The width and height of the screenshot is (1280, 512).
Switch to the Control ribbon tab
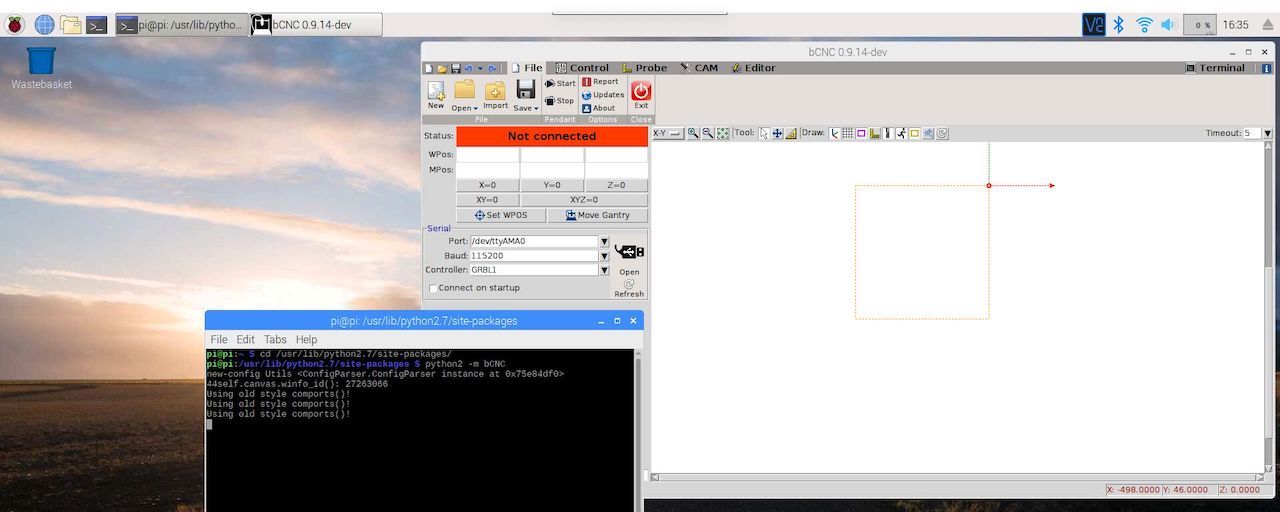[x=582, y=68]
